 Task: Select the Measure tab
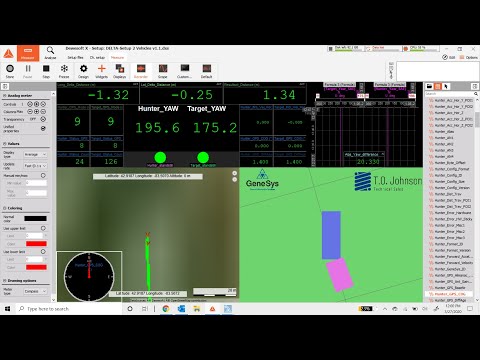(x=117, y=58)
